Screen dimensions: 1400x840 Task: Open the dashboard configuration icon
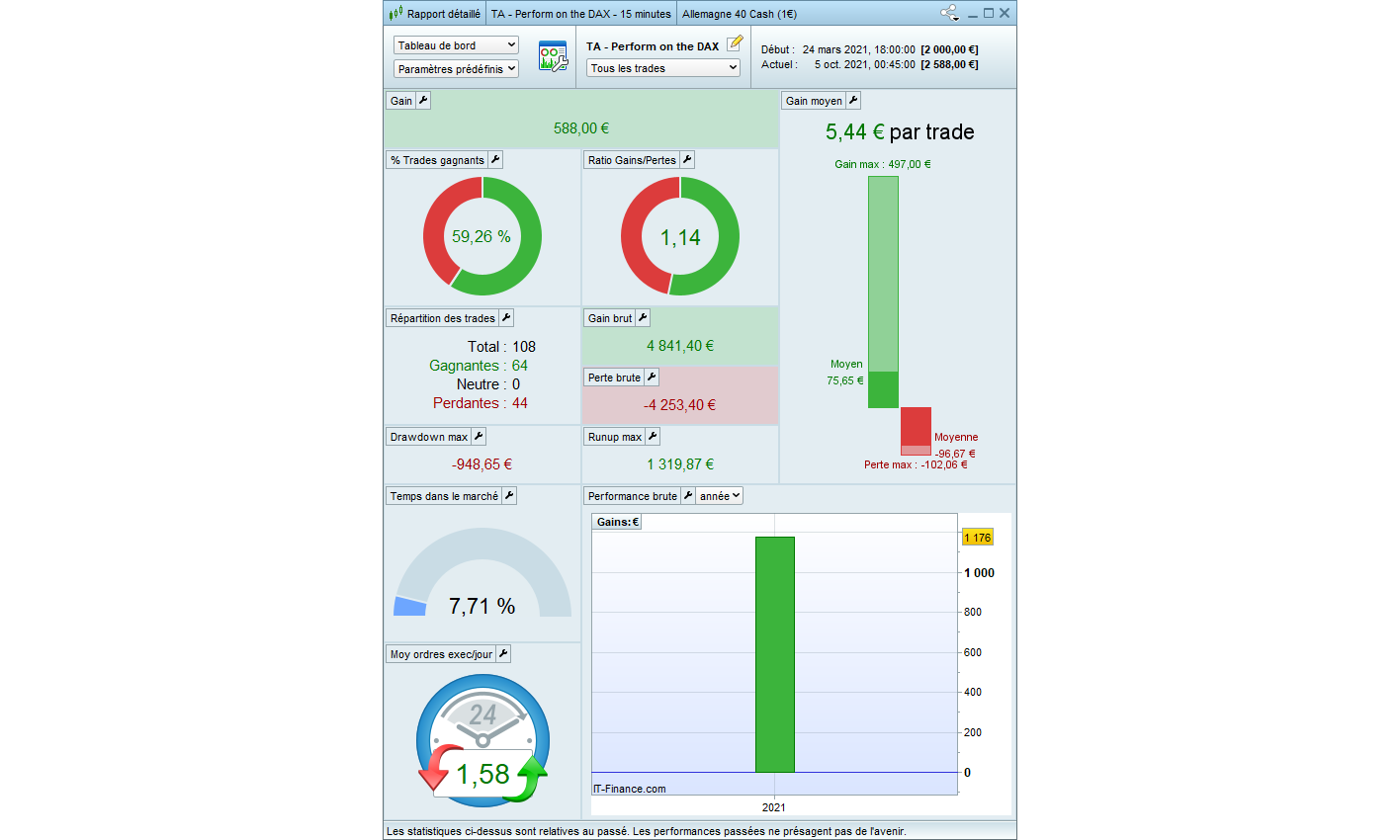click(553, 56)
